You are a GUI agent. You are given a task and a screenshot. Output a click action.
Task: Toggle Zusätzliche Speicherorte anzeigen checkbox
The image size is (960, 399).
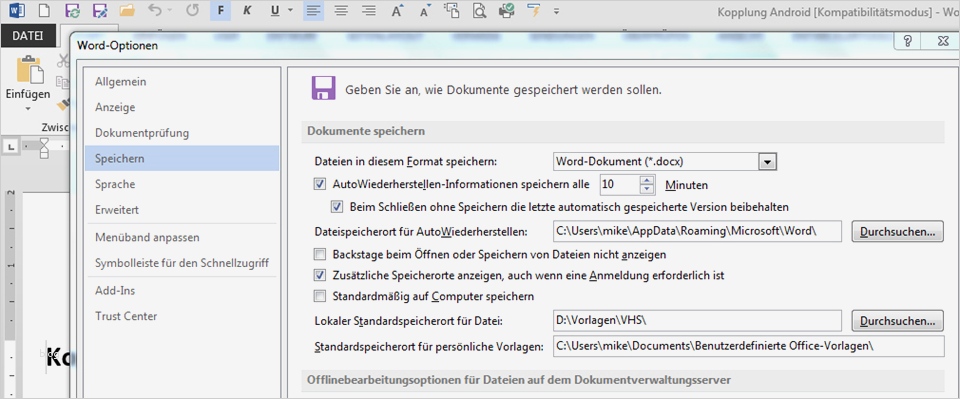tap(320, 275)
